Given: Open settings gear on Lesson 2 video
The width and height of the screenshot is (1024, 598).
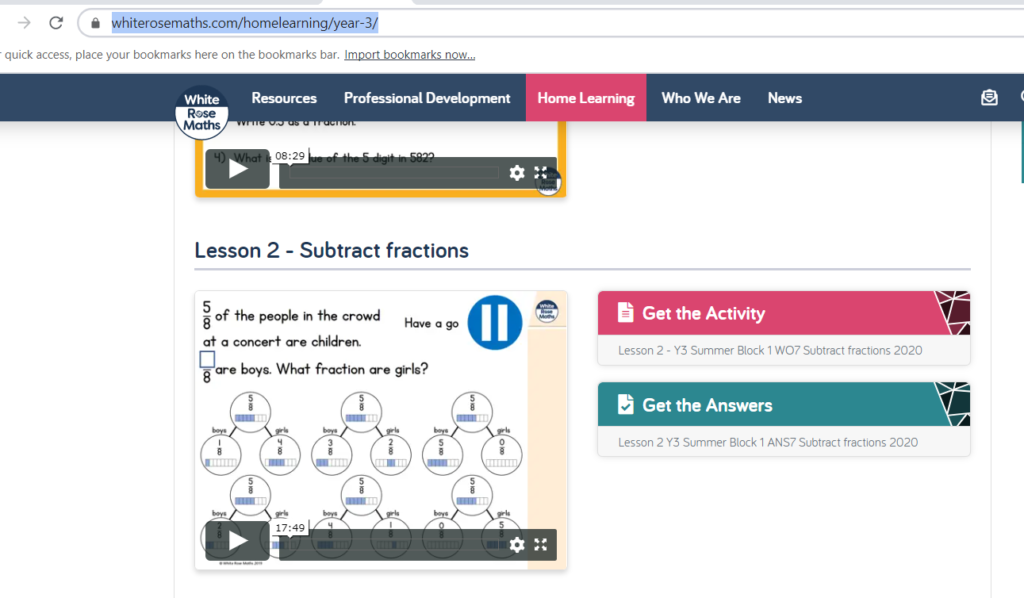Looking at the screenshot, I should pyautogui.click(x=517, y=545).
